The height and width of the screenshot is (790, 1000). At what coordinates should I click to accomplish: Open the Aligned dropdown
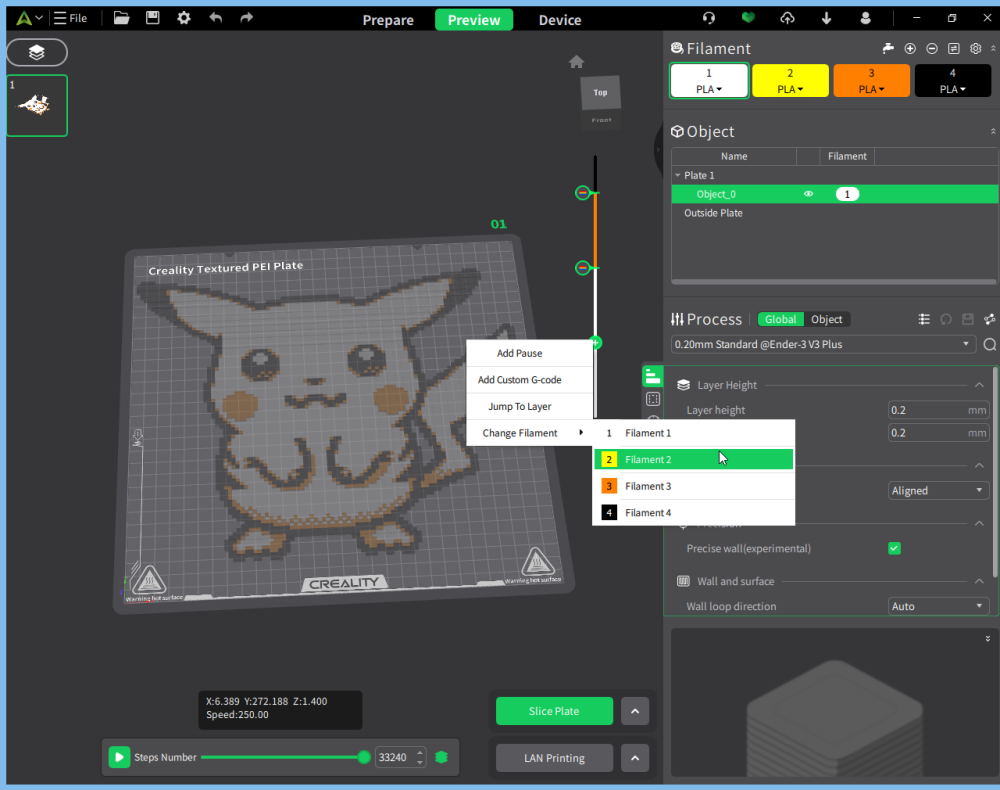(938, 490)
